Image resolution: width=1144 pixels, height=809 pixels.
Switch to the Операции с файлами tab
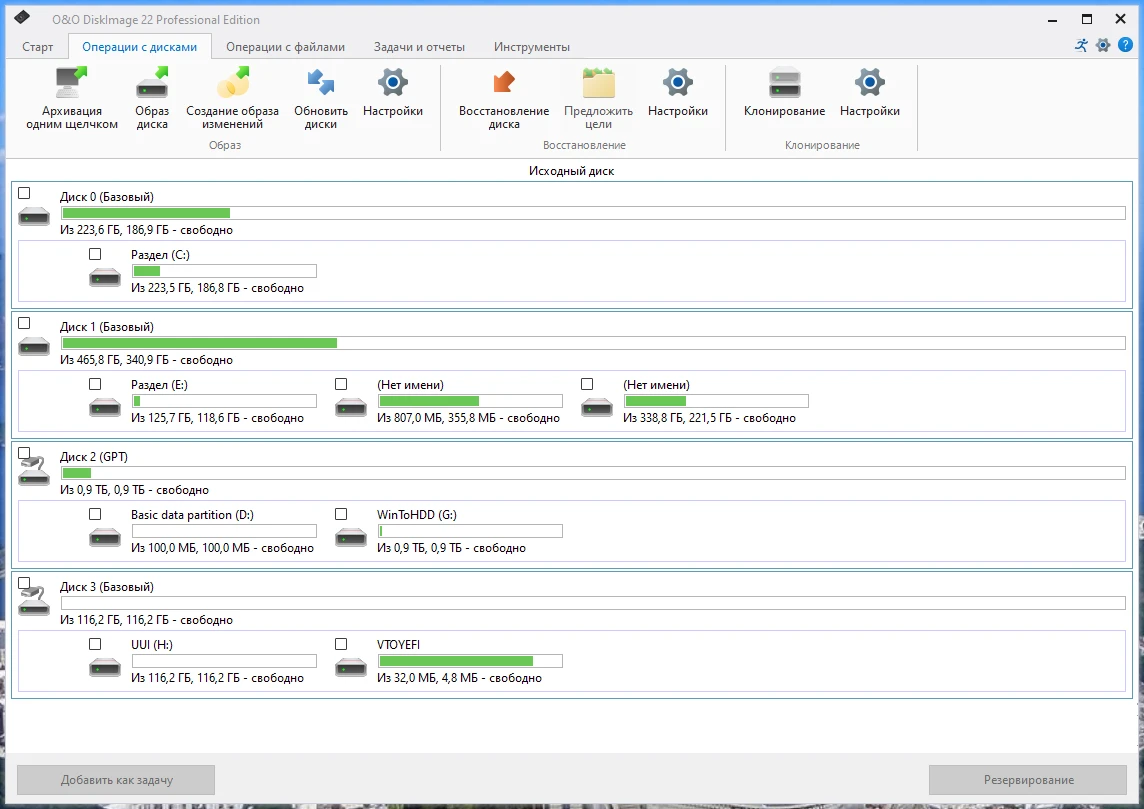pos(285,47)
